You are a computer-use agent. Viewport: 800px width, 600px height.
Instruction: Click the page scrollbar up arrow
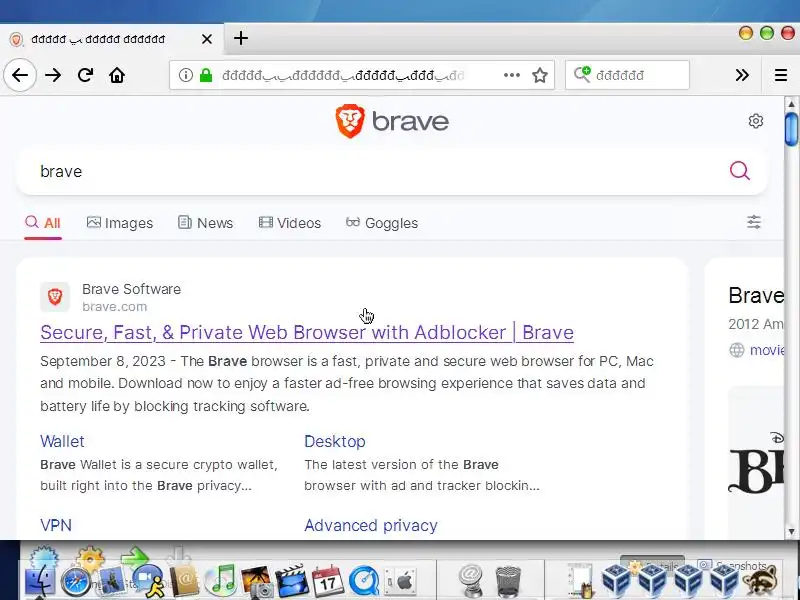791,104
